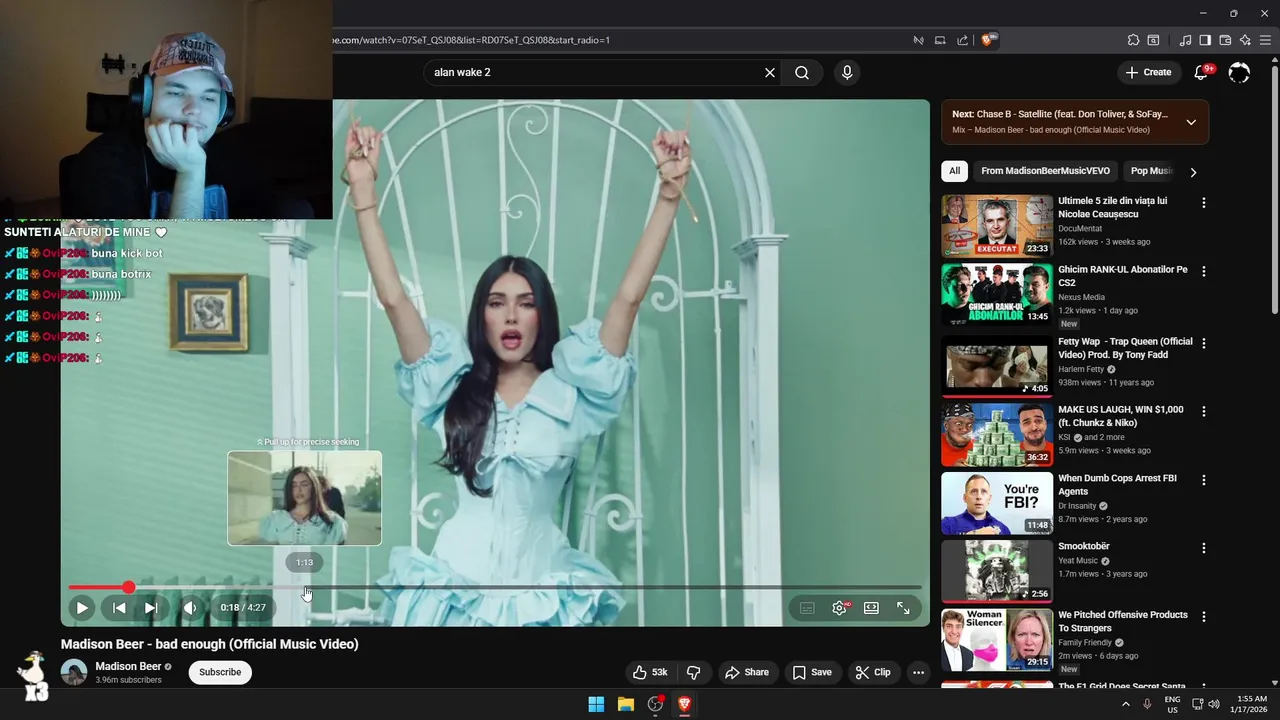Open options for Ceaușescu video
The image size is (1280, 720).
[x=1204, y=203]
